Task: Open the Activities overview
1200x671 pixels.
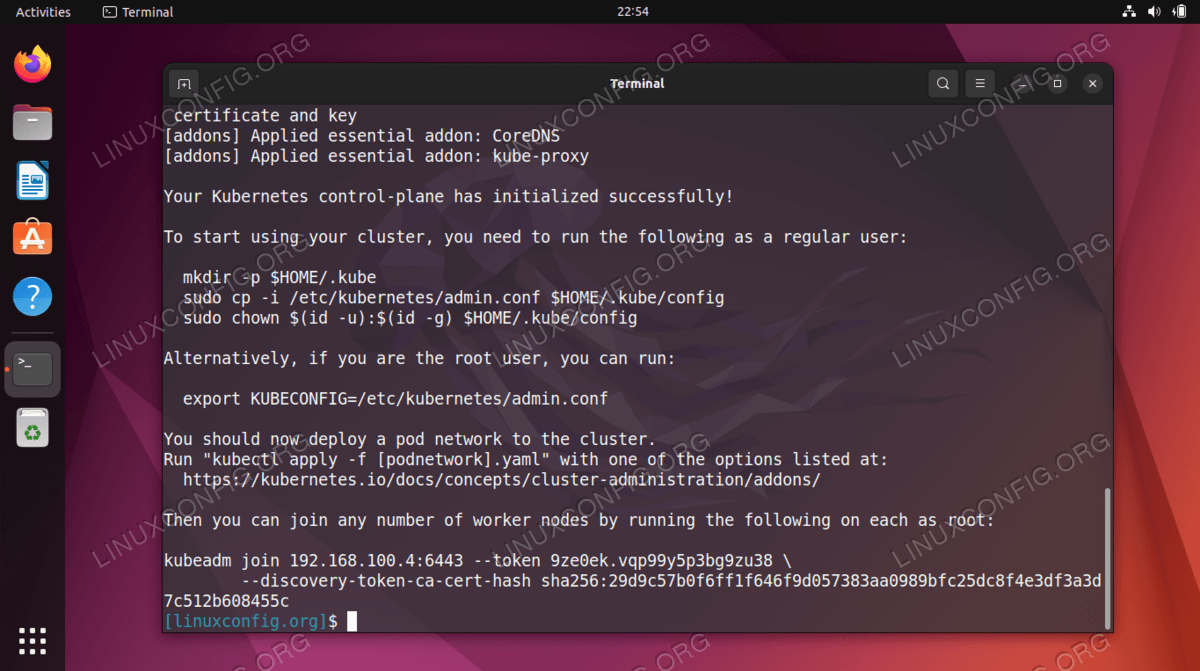Action: click(x=43, y=12)
